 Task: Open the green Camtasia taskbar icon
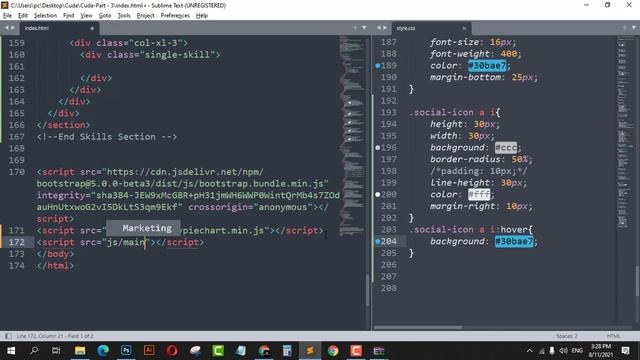point(218,351)
